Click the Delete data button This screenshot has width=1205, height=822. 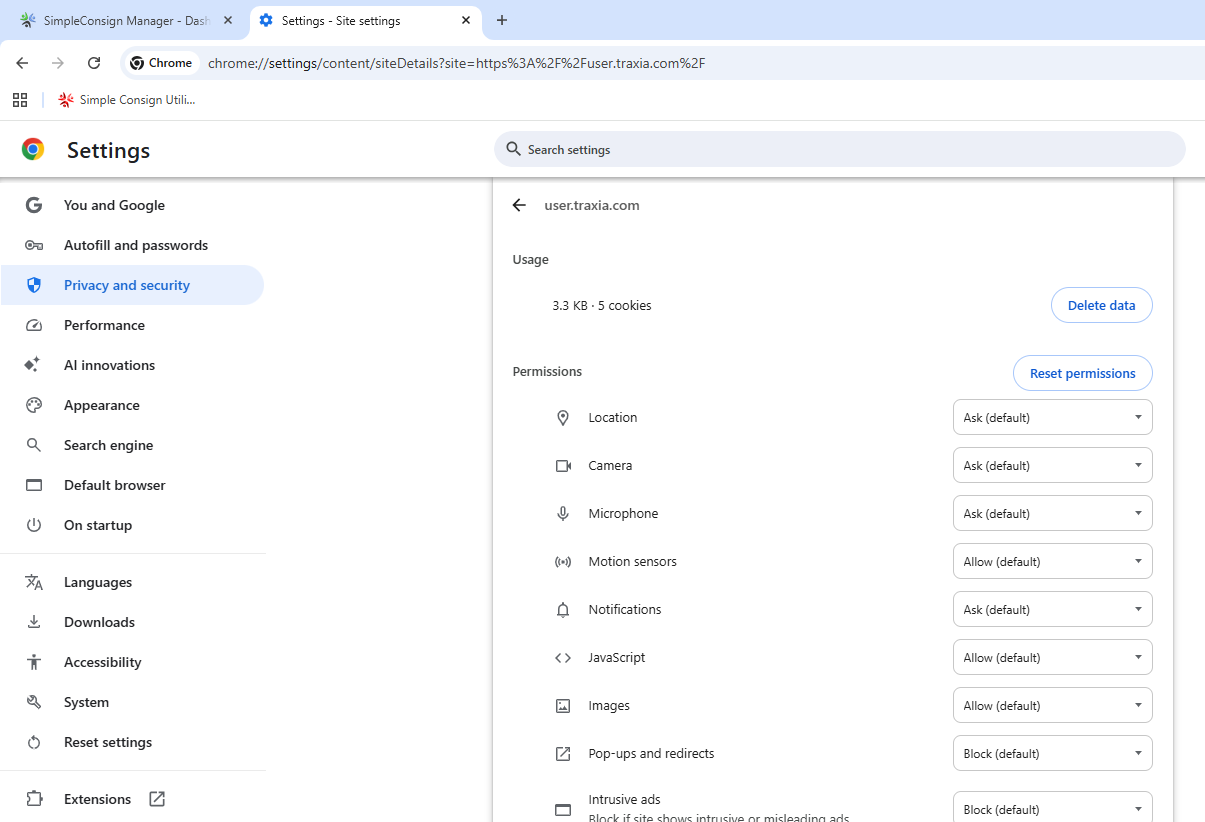[1101, 305]
